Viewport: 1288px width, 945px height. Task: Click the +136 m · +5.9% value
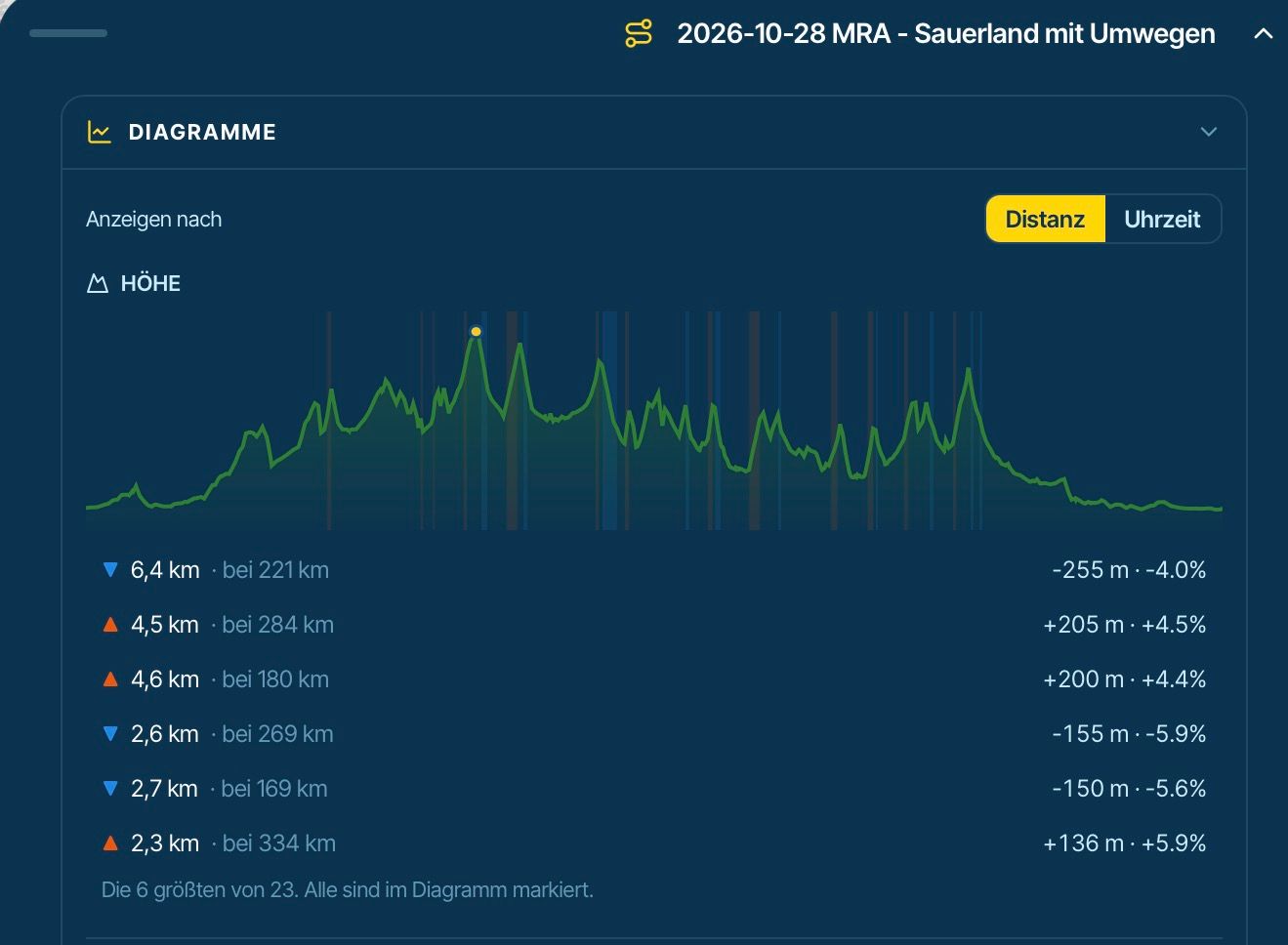(1125, 843)
